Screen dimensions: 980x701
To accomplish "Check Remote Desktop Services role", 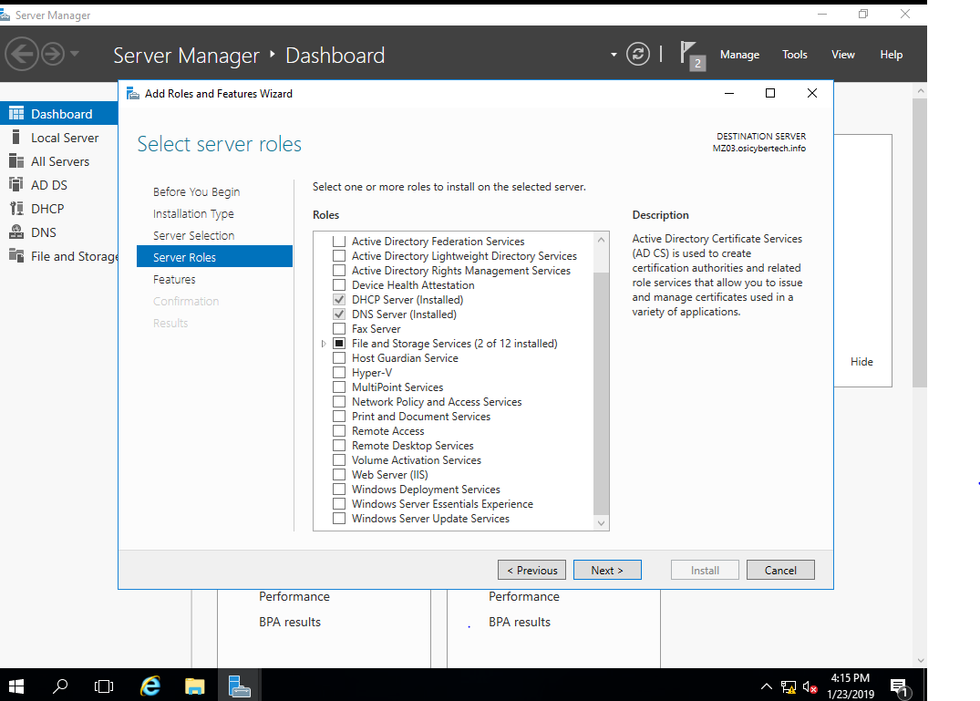I will (x=339, y=445).
